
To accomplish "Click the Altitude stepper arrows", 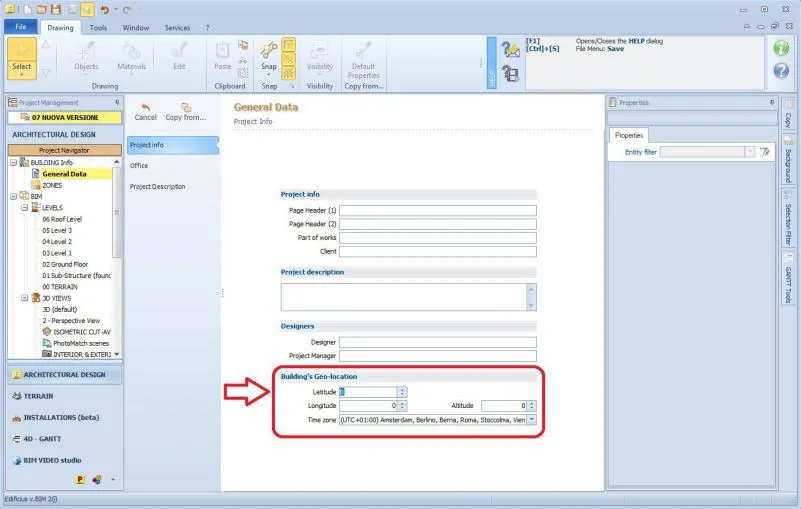I will [x=532, y=406].
